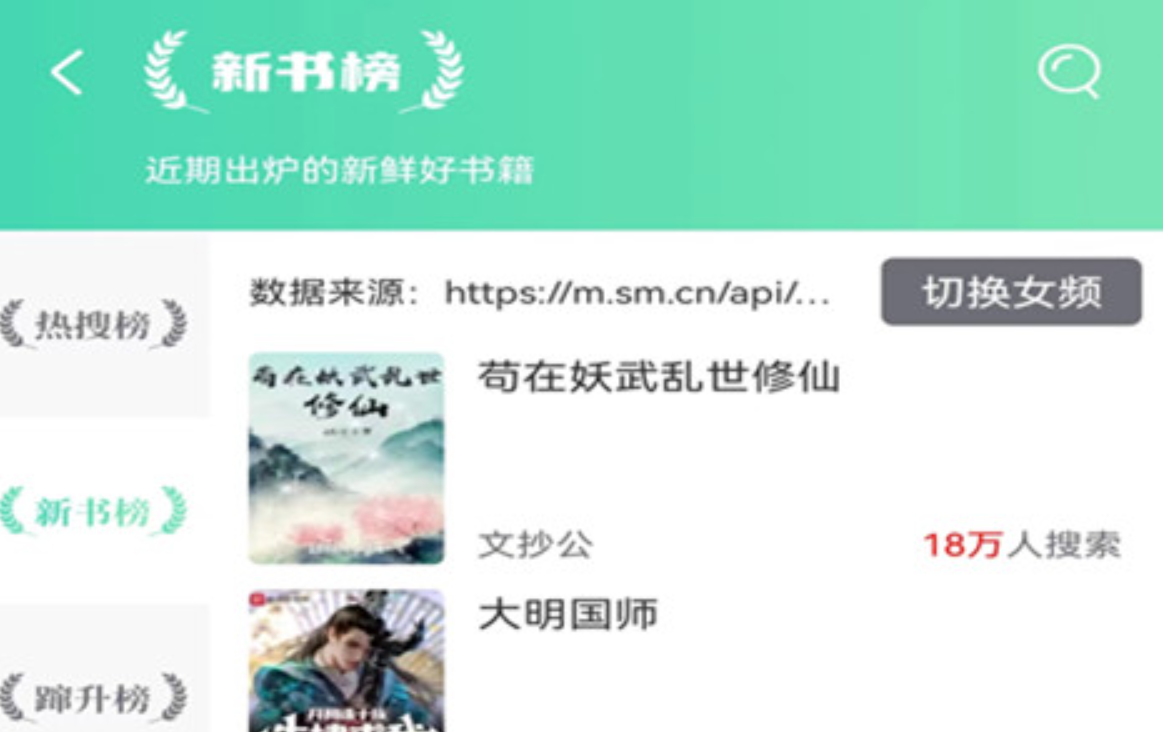Open search with the magnifier icon
1163x732 pixels.
point(1070,72)
